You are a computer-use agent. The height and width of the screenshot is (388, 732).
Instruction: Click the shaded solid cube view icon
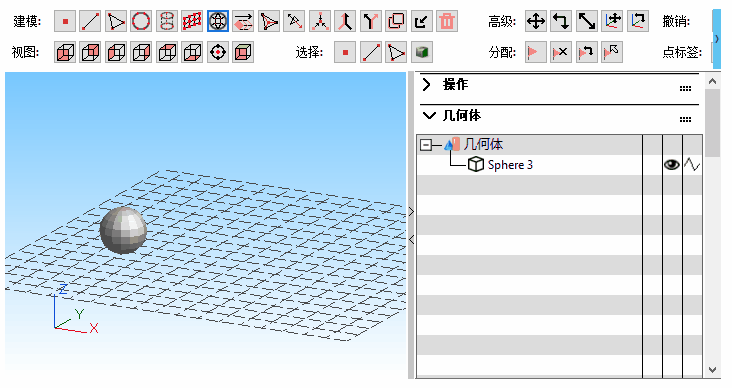tap(243, 52)
